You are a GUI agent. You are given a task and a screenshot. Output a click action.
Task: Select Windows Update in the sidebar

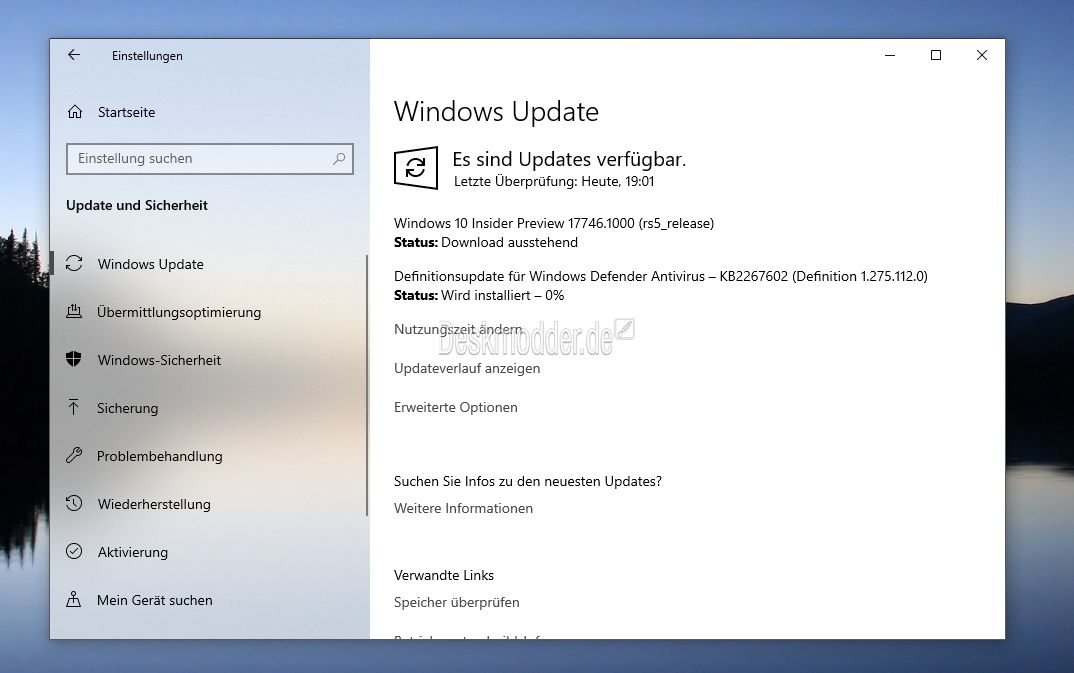pos(151,264)
